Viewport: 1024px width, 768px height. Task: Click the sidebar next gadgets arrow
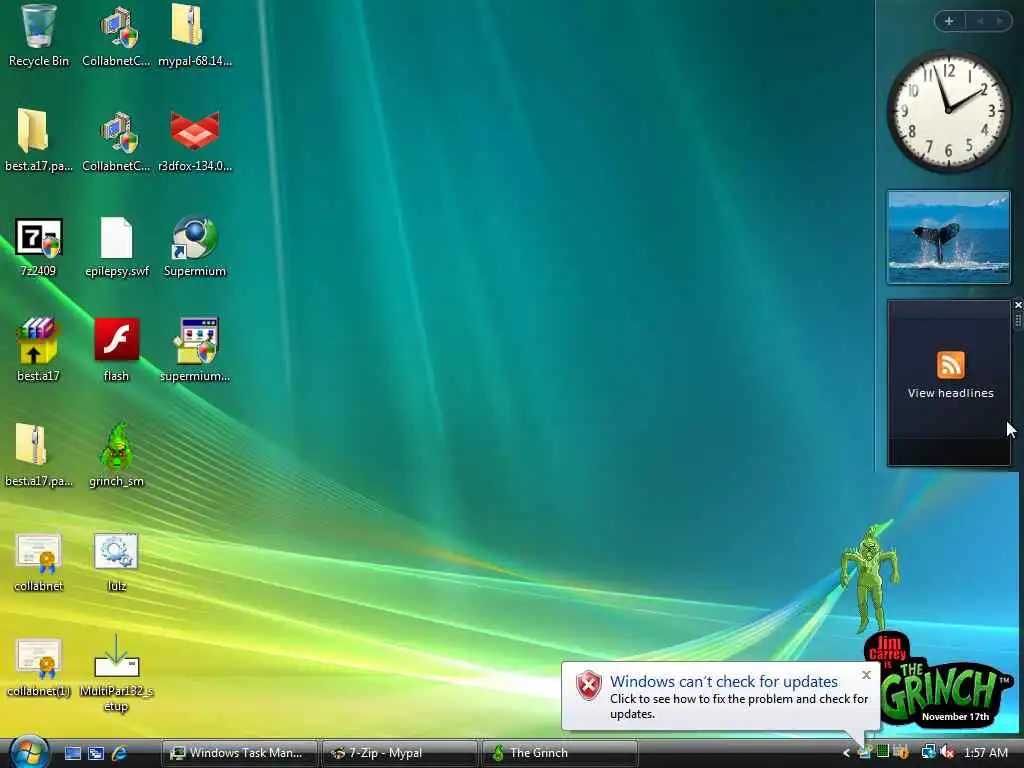coord(999,21)
